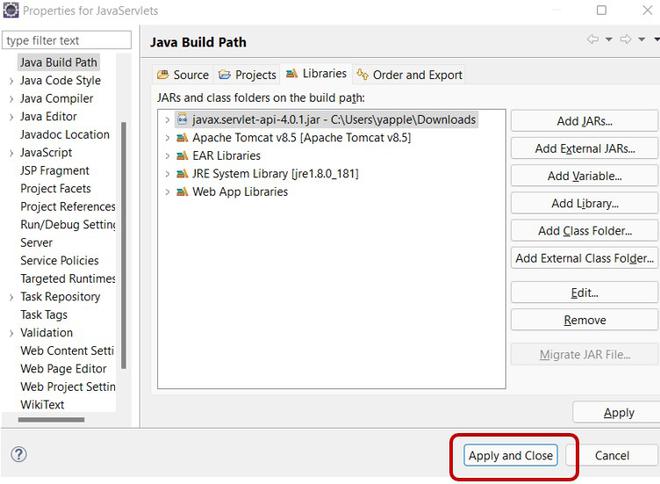Expand the javax.servlet-api-4.0.1.jar entry
This screenshot has height=484, width=660.
click(167, 119)
